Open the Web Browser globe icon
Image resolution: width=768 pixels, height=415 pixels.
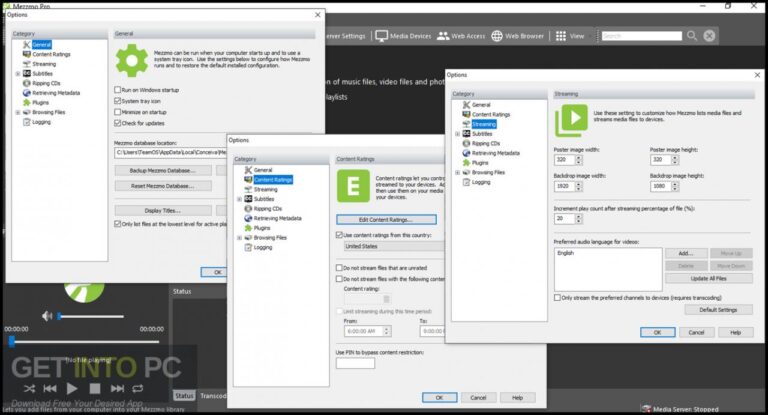click(x=497, y=36)
